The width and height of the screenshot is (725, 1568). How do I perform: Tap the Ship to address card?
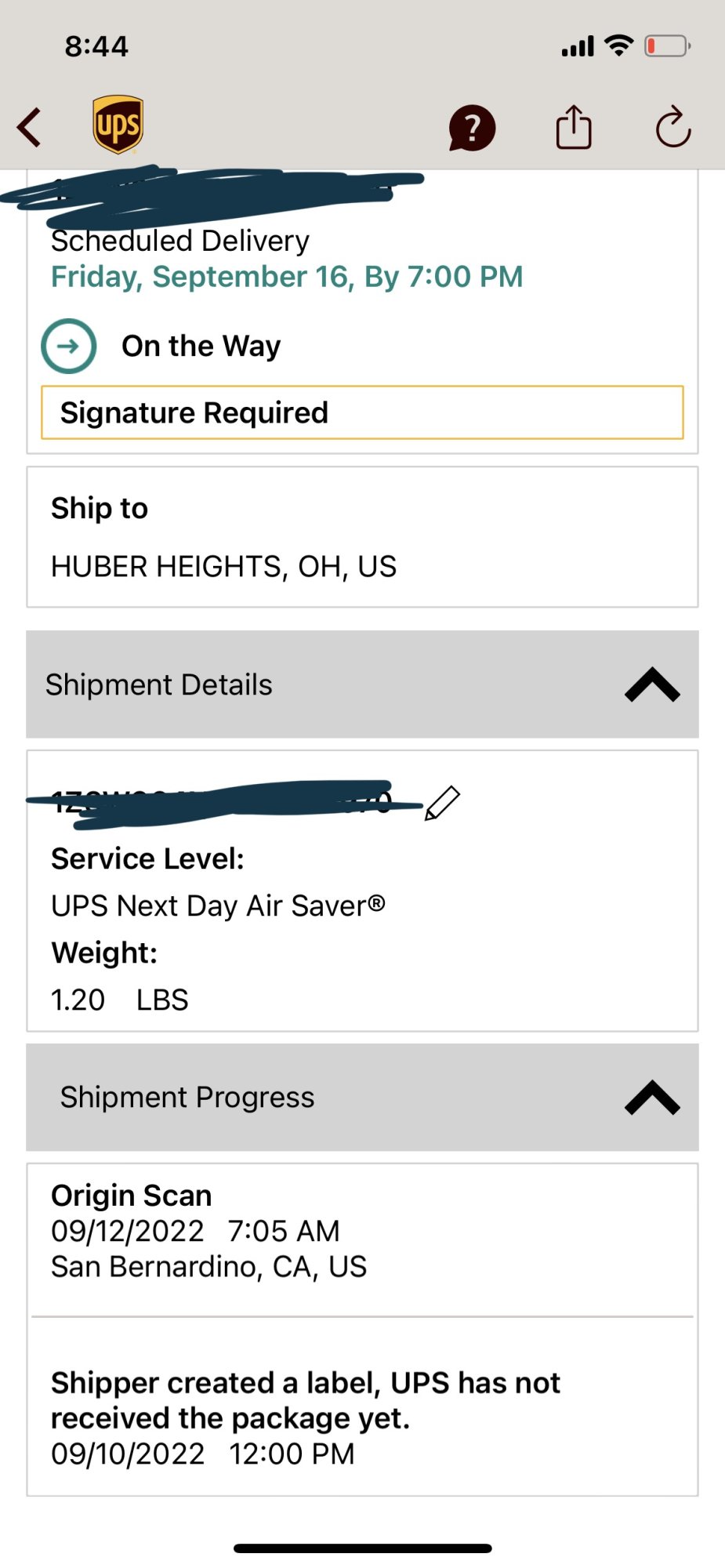coord(362,537)
